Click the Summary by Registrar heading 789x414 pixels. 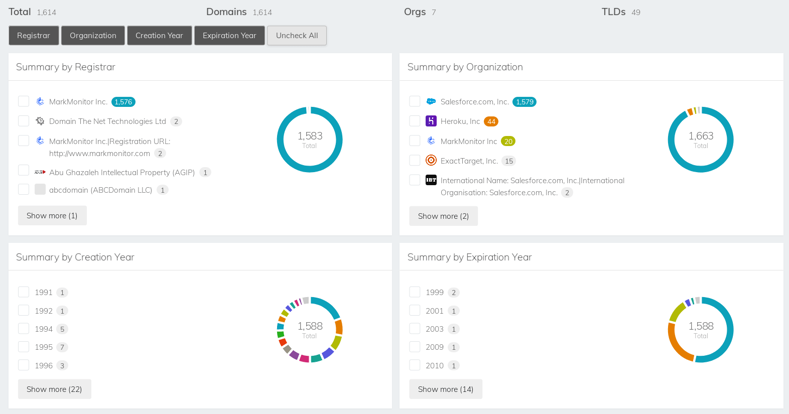[x=66, y=67]
